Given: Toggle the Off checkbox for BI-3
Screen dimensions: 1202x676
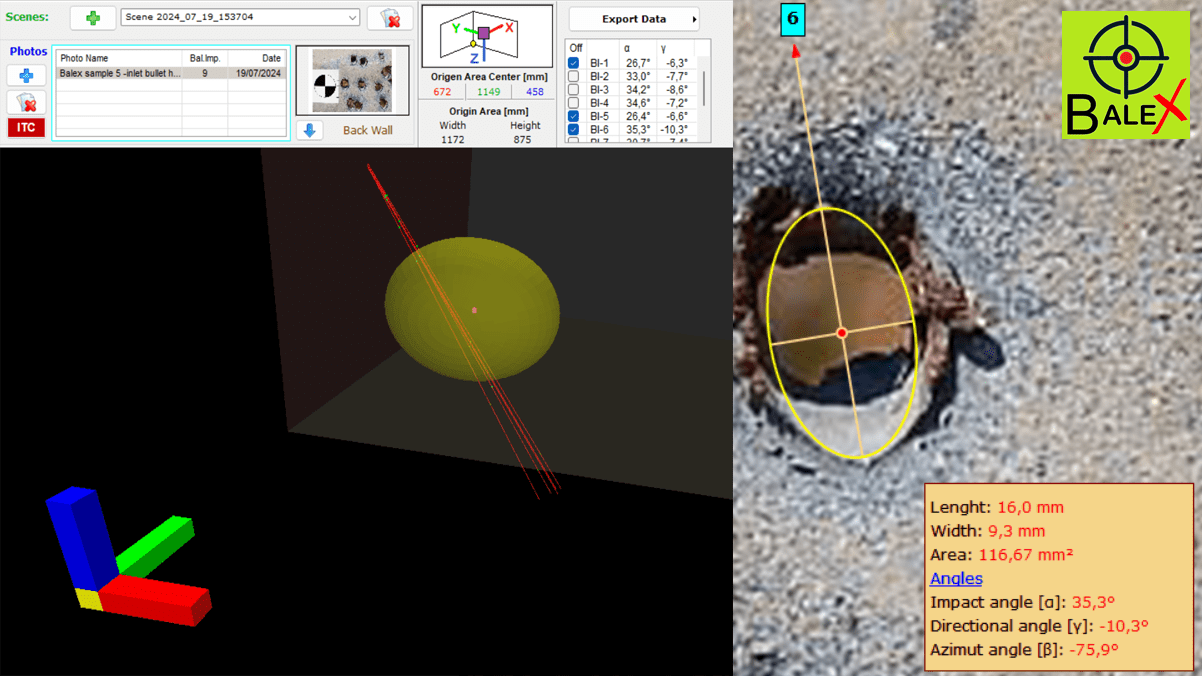Looking at the screenshot, I should pyautogui.click(x=573, y=90).
